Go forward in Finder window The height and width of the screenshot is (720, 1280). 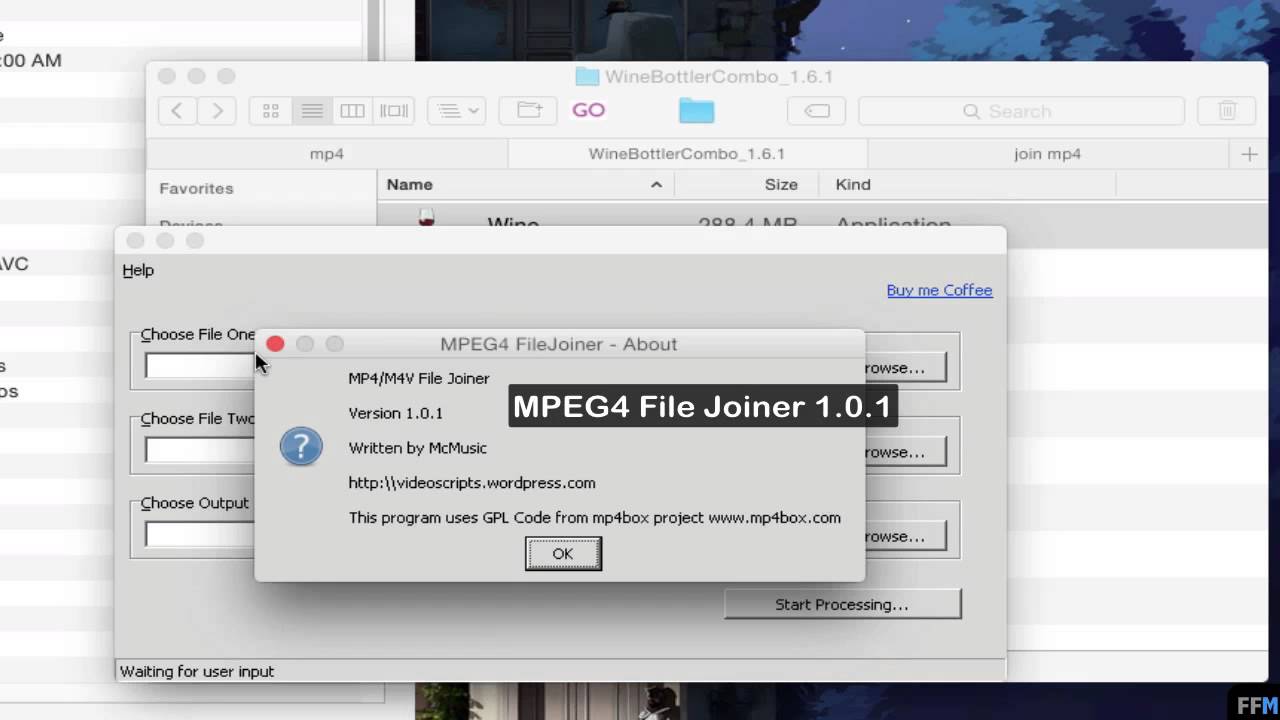(x=217, y=111)
